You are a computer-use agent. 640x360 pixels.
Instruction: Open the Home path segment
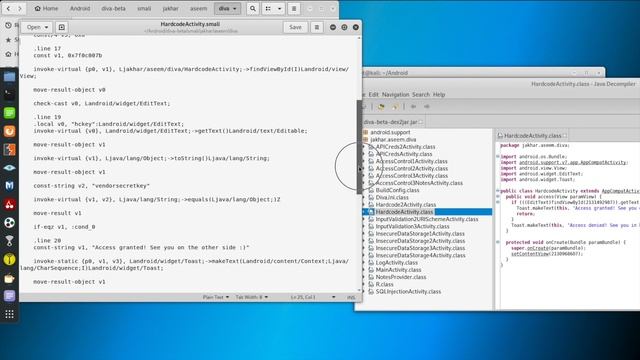pyautogui.click(x=46, y=8)
